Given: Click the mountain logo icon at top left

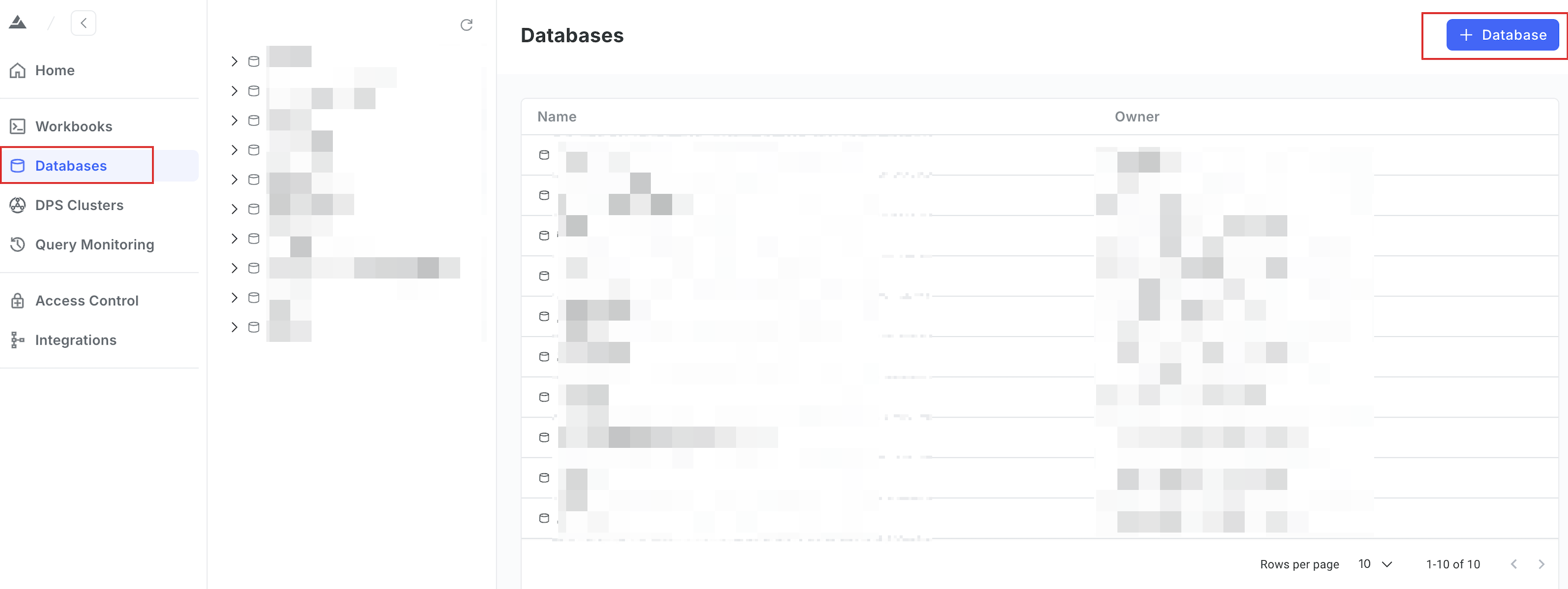Looking at the screenshot, I should pos(18,23).
